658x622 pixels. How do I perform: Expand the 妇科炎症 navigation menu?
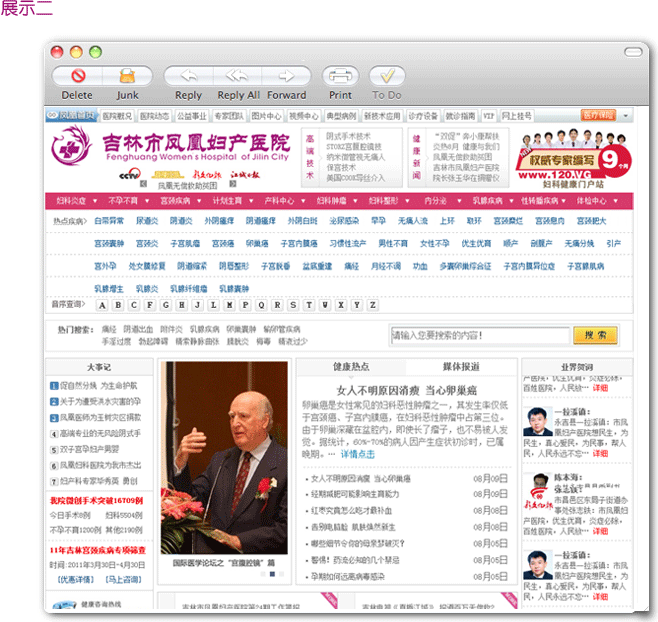pos(76,201)
